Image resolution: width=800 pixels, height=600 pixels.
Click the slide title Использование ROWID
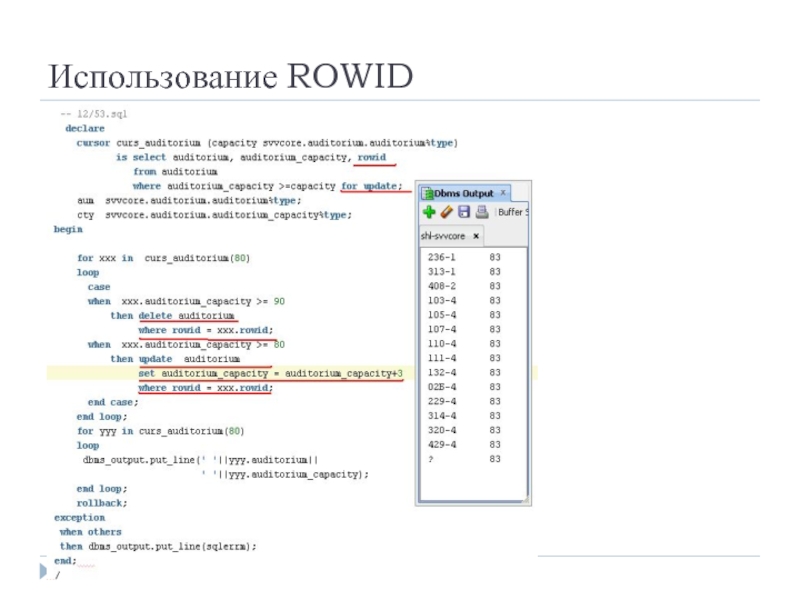231,77
